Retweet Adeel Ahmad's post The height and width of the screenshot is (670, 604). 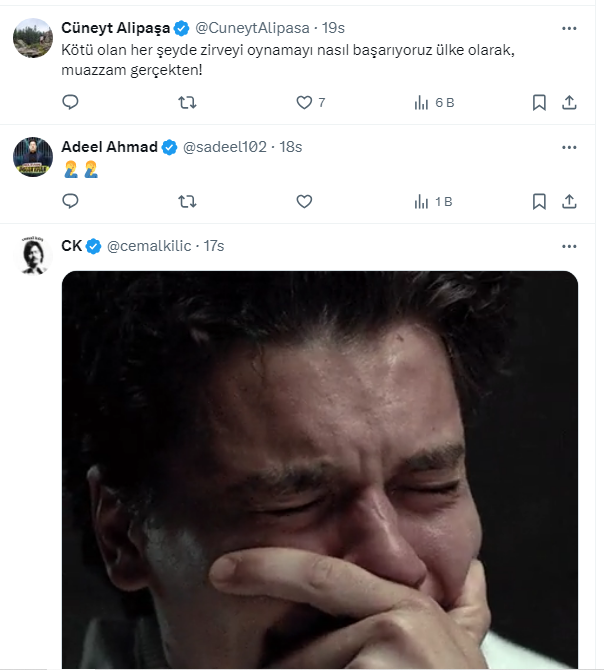coord(187,201)
